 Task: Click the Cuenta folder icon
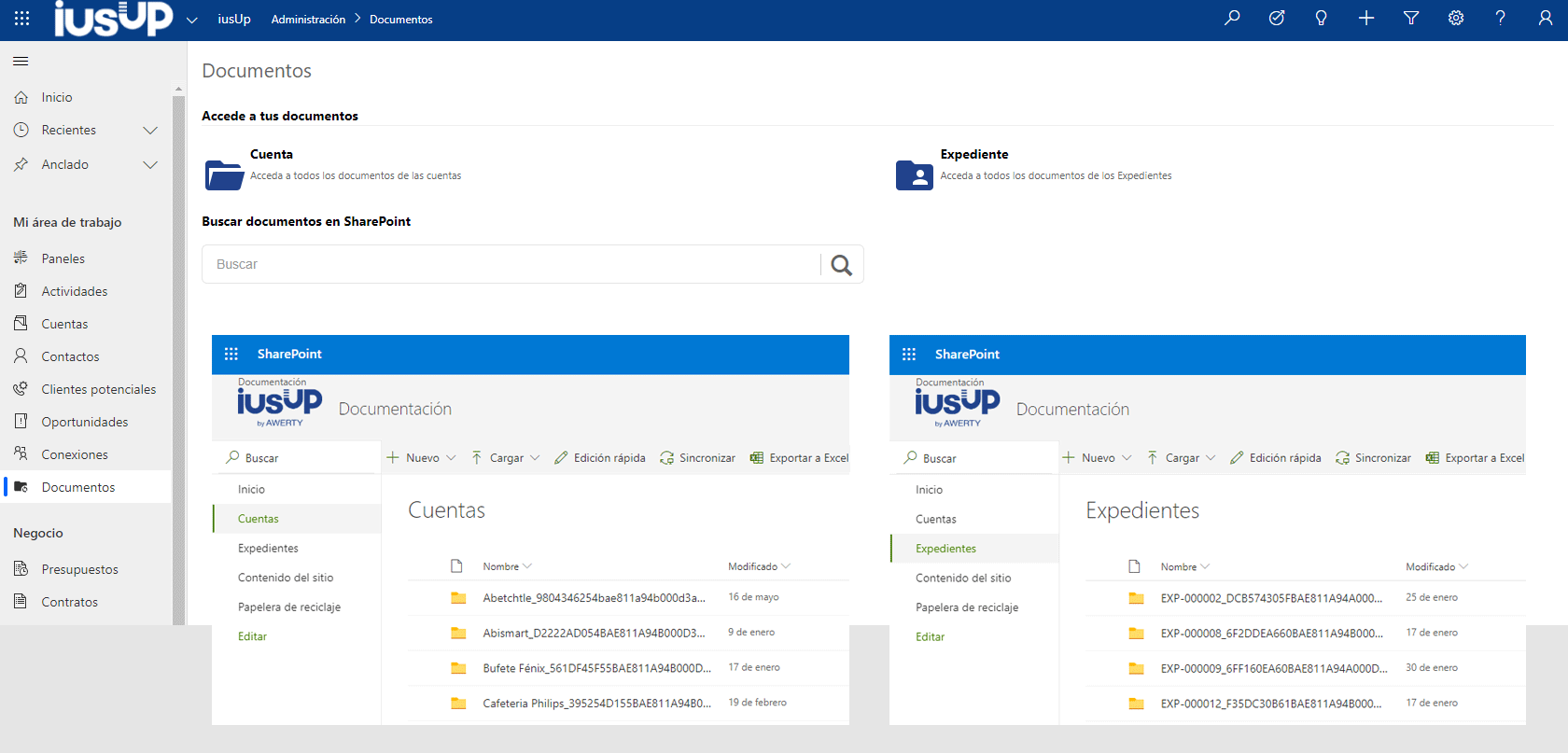coord(224,174)
